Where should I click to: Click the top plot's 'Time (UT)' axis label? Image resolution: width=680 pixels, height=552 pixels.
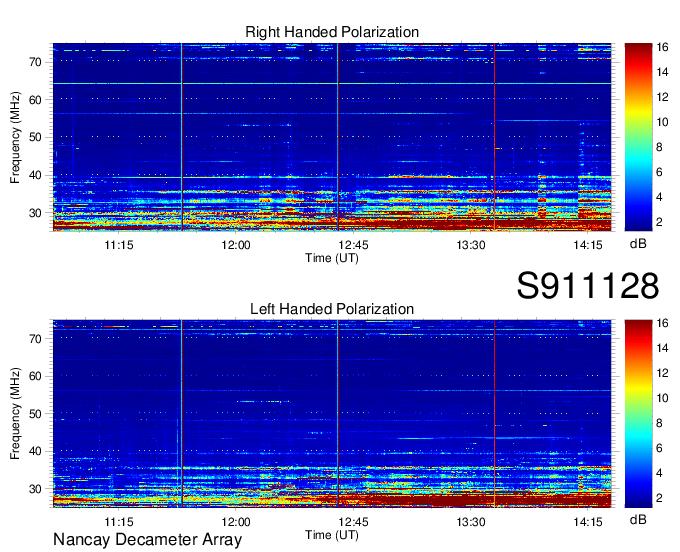(x=332, y=258)
